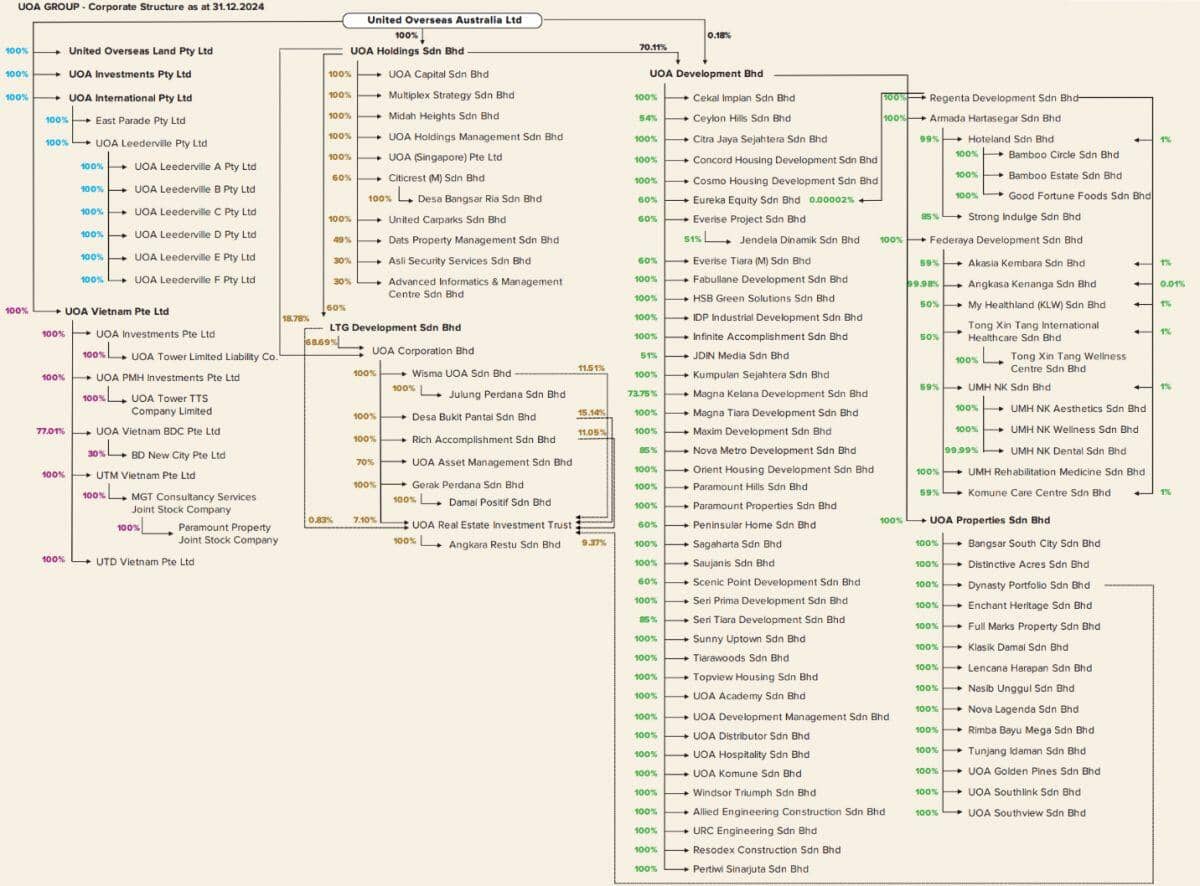Select Bangsar South City Sdn Bhd
The height and width of the screenshot is (886, 1200).
click(x=1034, y=544)
